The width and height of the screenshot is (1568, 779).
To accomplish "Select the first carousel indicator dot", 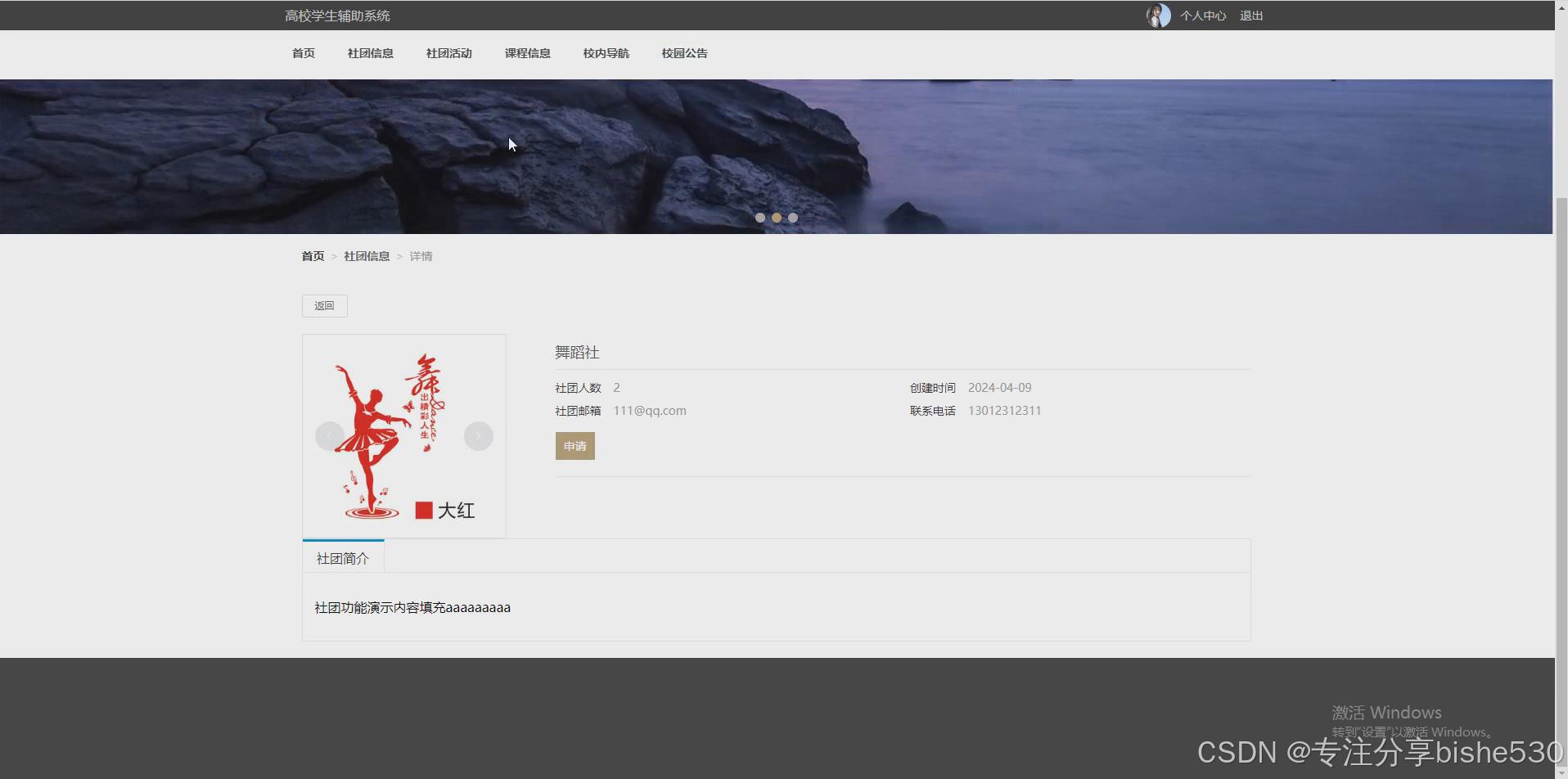I will pos(760,217).
